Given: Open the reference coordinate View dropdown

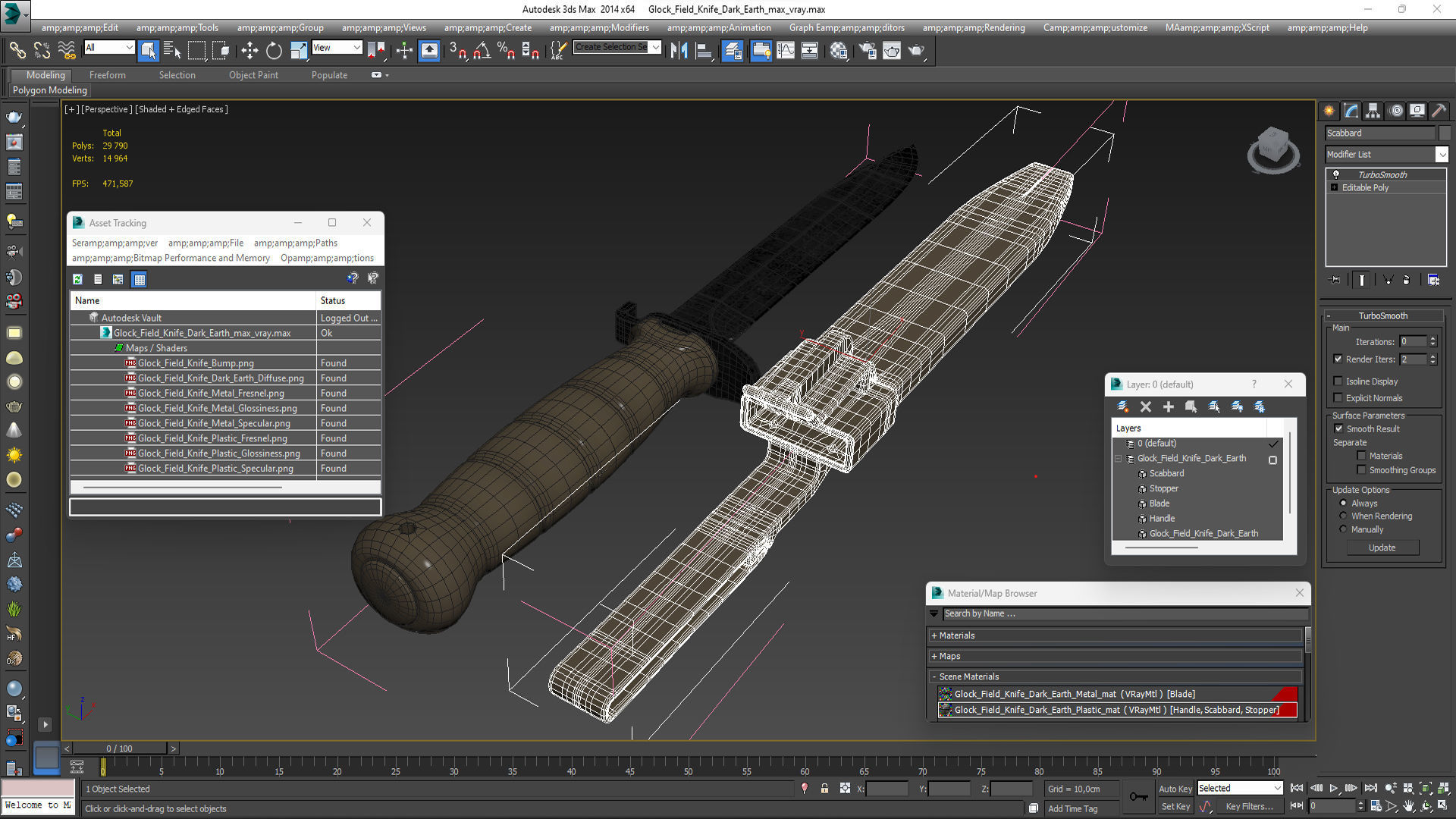Looking at the screenshot, I should 337,48.
